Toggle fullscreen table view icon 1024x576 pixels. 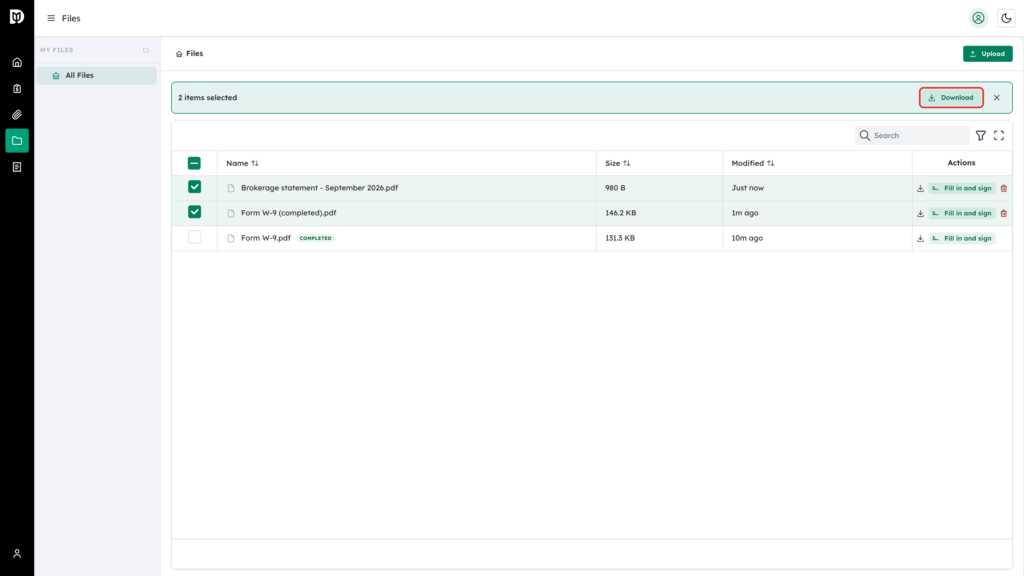tap(999, 135)
